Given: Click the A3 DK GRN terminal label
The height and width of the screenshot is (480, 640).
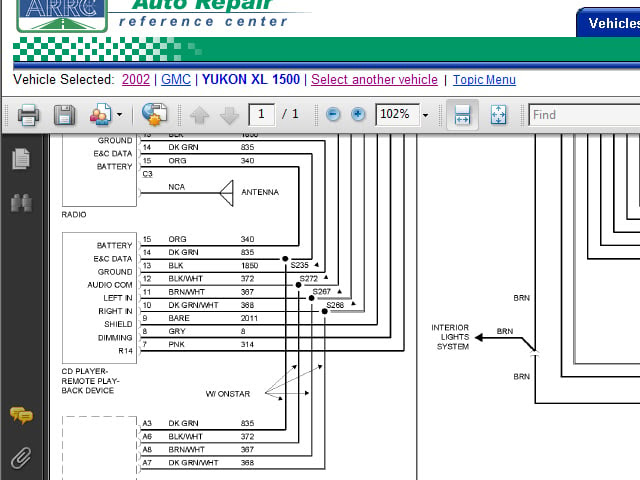Looking at the screenshot, I should coord(170,423).
